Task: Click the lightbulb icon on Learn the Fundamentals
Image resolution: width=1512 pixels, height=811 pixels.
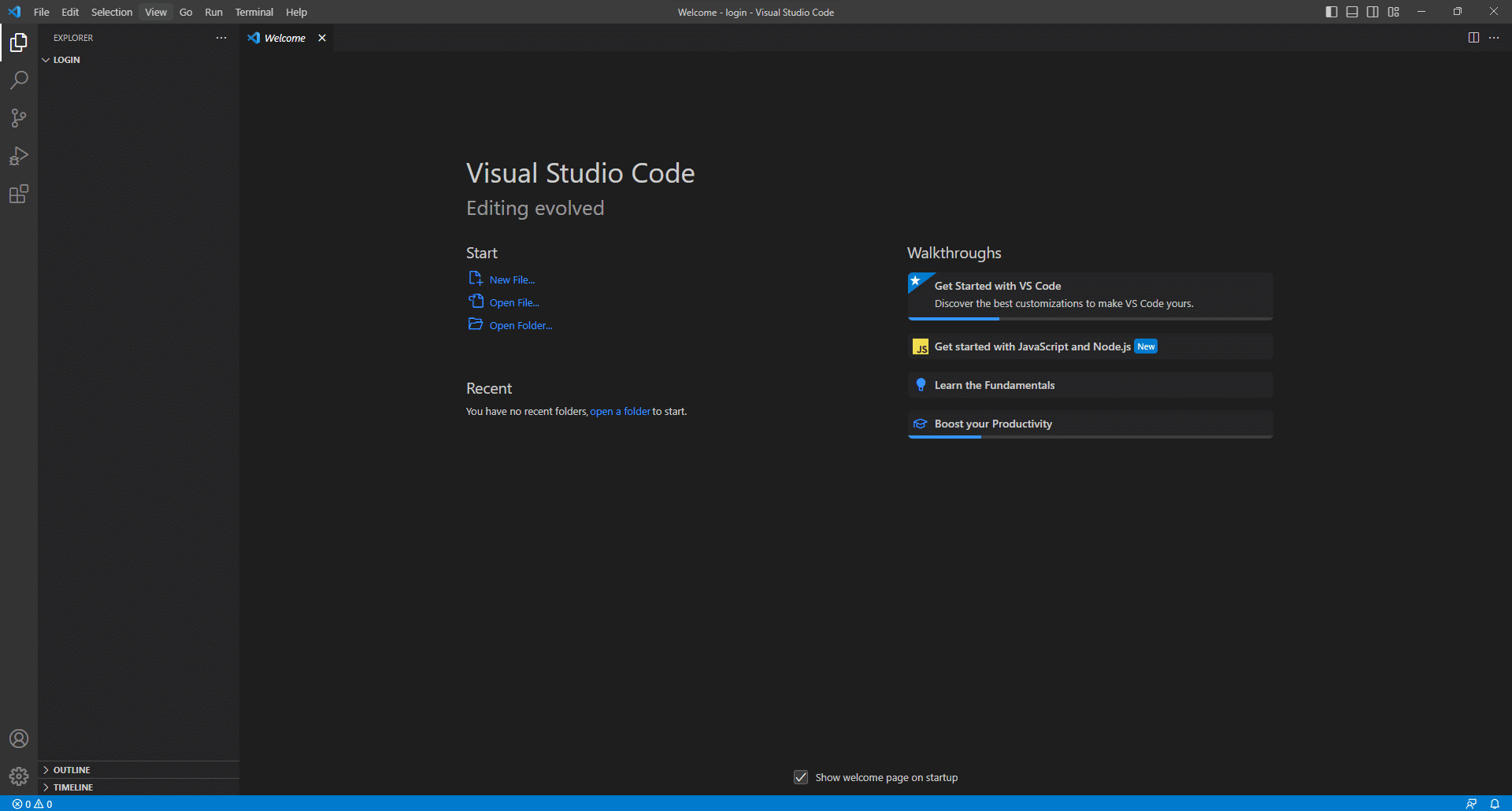Action: coord(921,385)
